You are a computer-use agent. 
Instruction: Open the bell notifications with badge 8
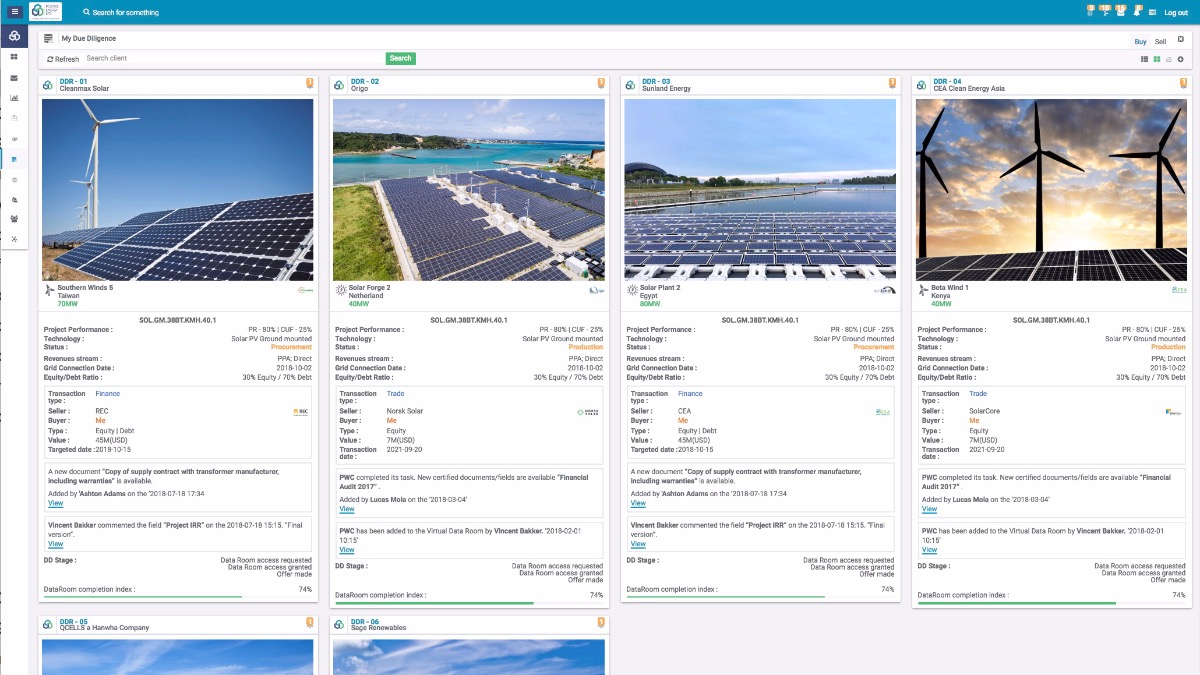click(x=1136, y=11)
